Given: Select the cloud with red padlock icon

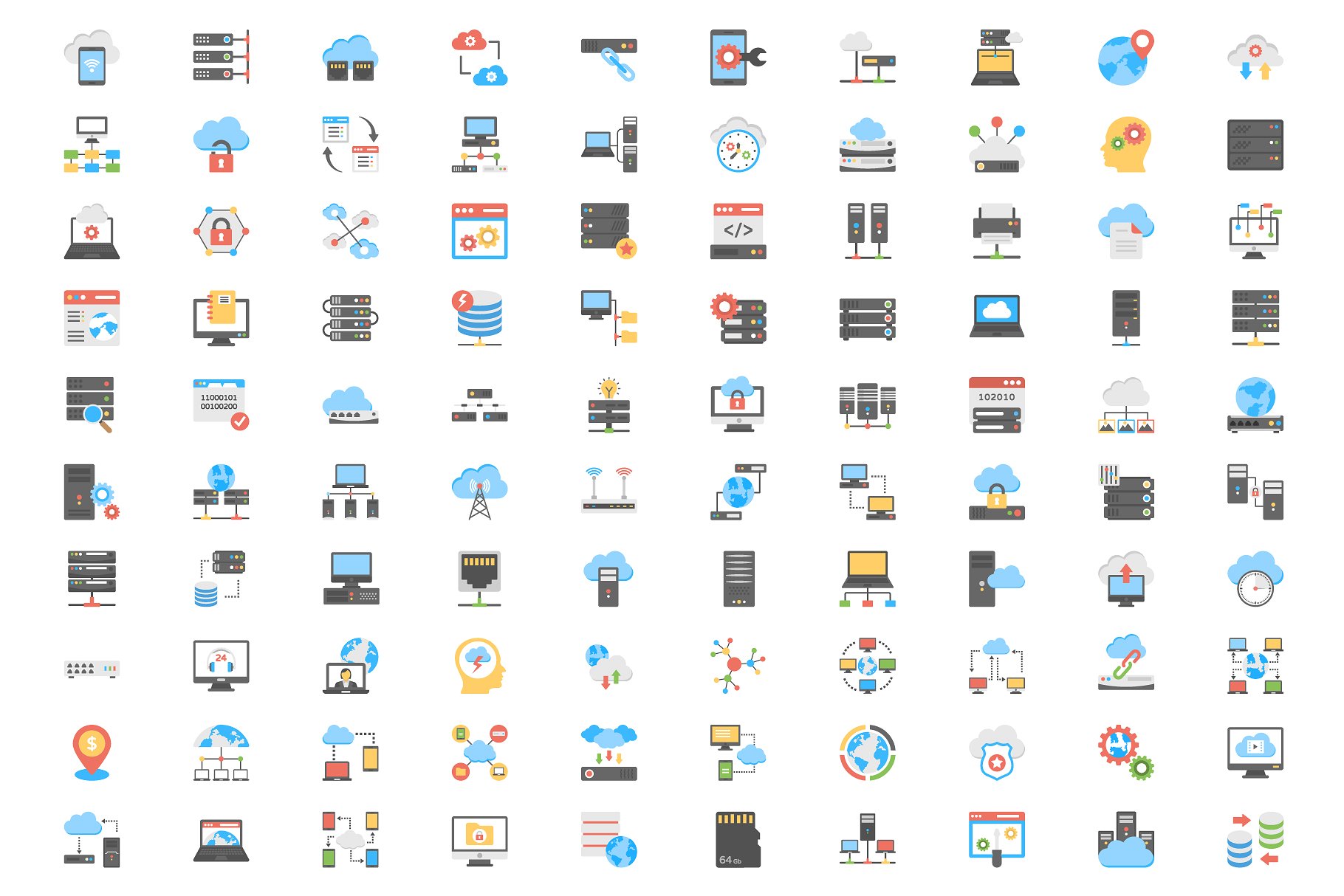Looking at the screenshot, I should click(221, 144).
